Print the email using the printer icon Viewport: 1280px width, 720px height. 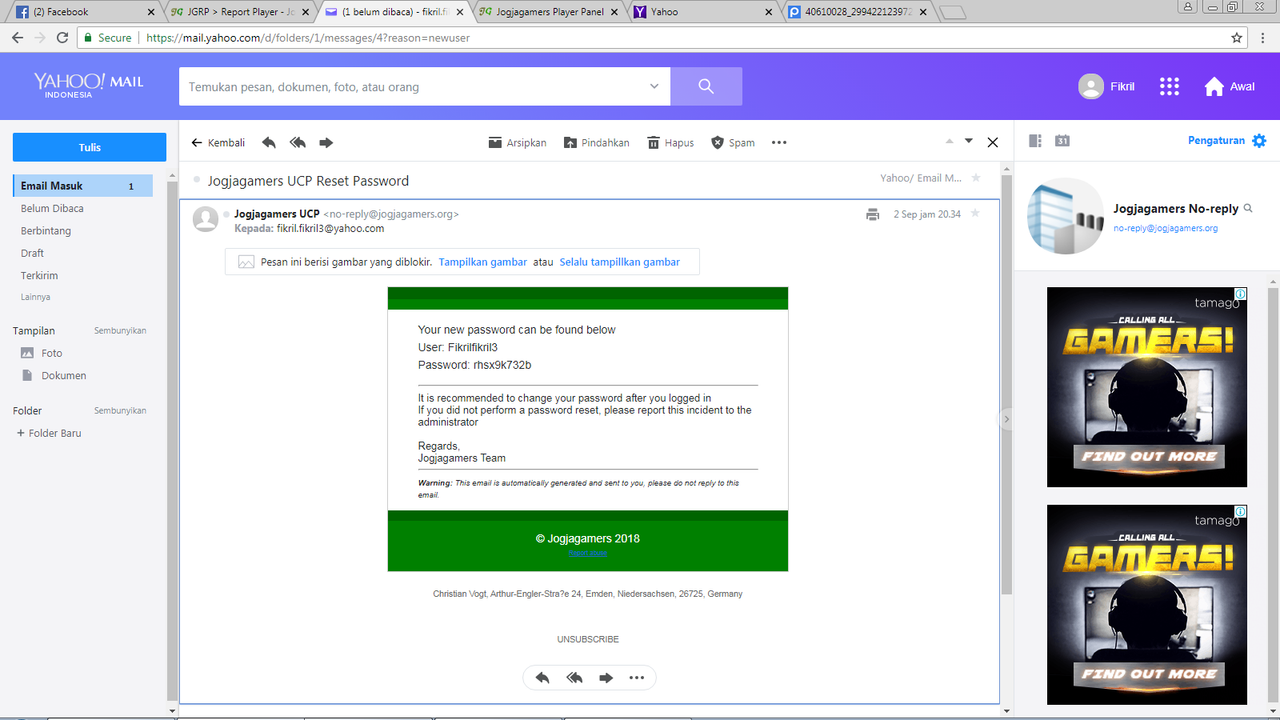[x=873, y=214]
